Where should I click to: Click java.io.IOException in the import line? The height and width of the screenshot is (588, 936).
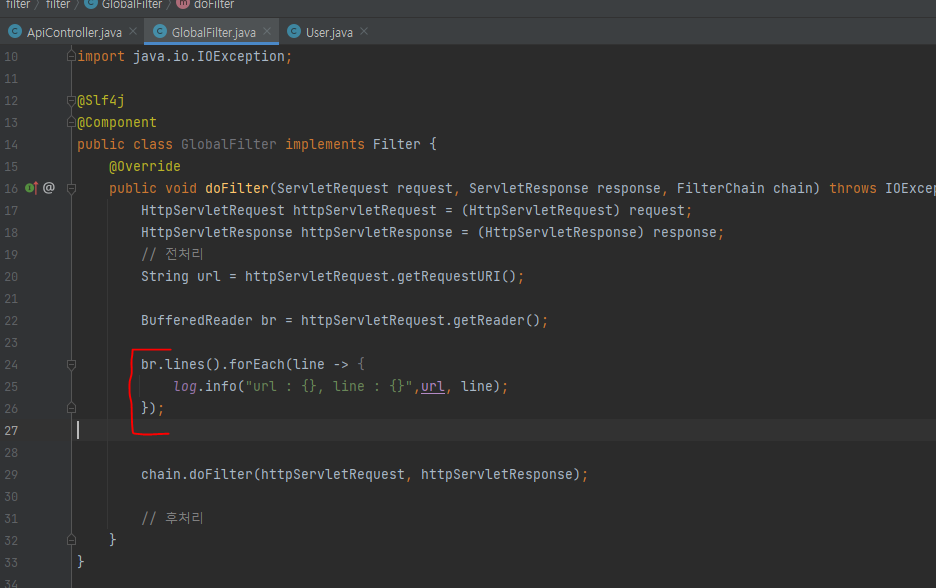(x=208, y=57)
